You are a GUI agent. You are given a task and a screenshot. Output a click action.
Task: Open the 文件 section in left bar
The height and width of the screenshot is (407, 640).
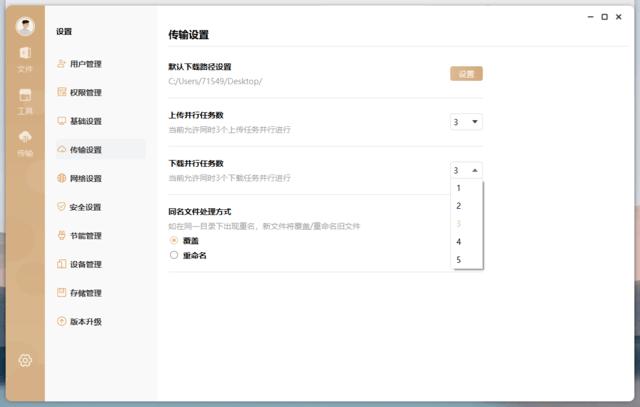point(25,60)
